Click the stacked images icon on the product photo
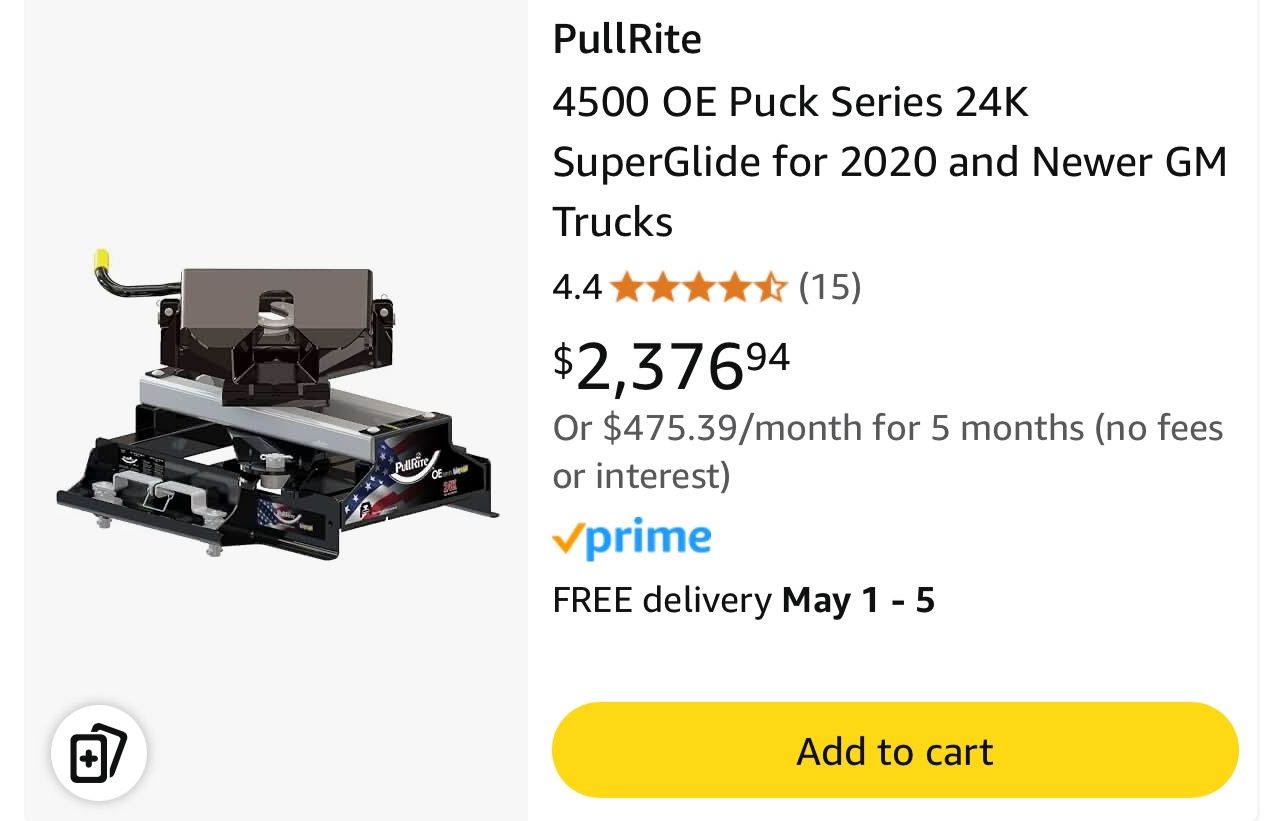Screen dimensions: 1284x821 (97, 753)
